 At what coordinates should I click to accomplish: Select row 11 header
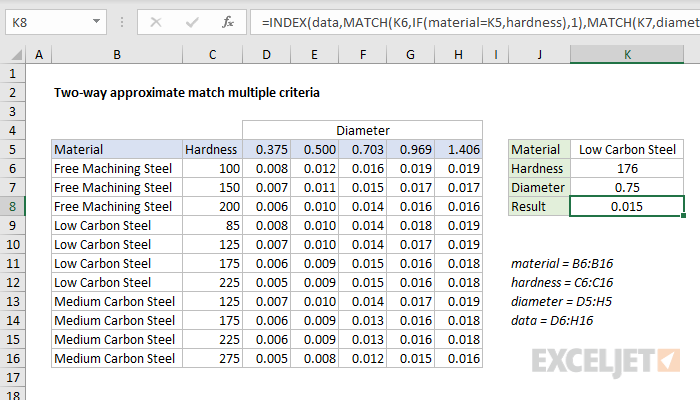(x=12, y=263)
